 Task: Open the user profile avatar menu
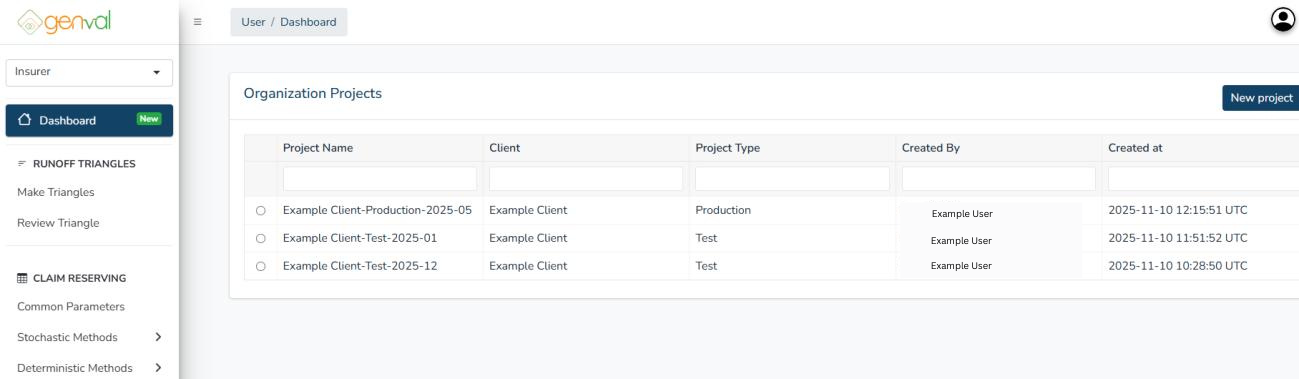click(x=1282, y=20)
